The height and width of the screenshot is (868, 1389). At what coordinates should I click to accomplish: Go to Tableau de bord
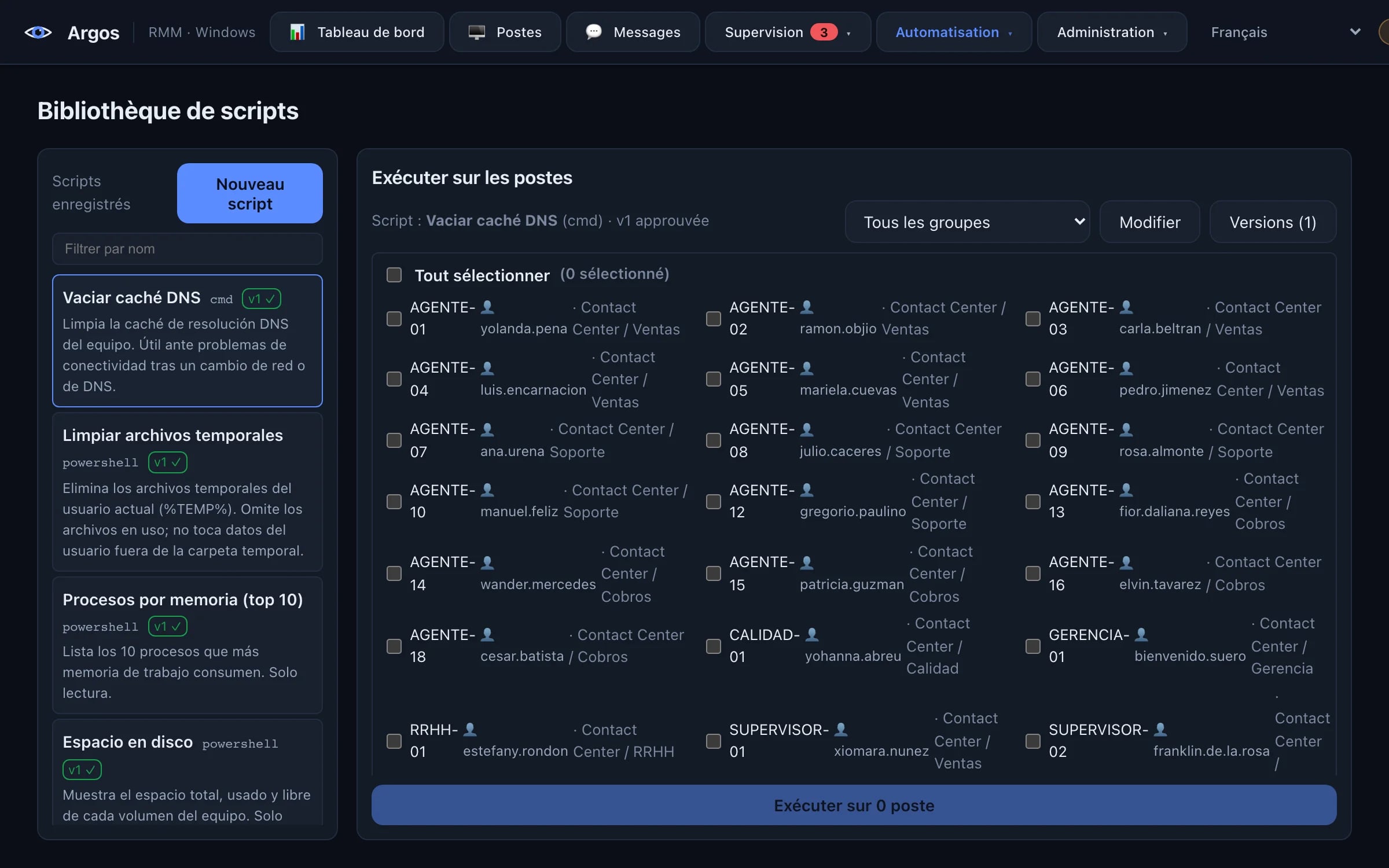pyautogui.click(x=357, y=32)
